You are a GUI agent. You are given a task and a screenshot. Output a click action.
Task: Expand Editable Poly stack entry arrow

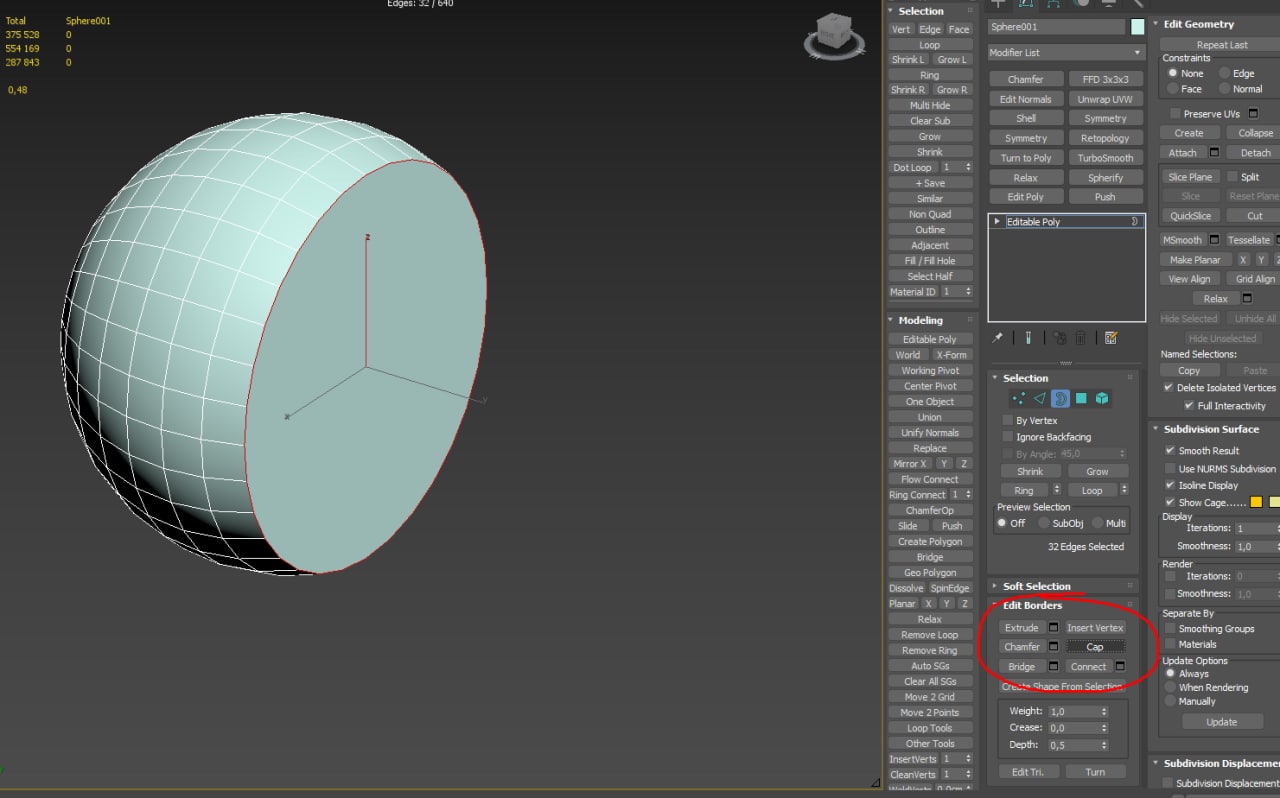[x=997, y=222]
